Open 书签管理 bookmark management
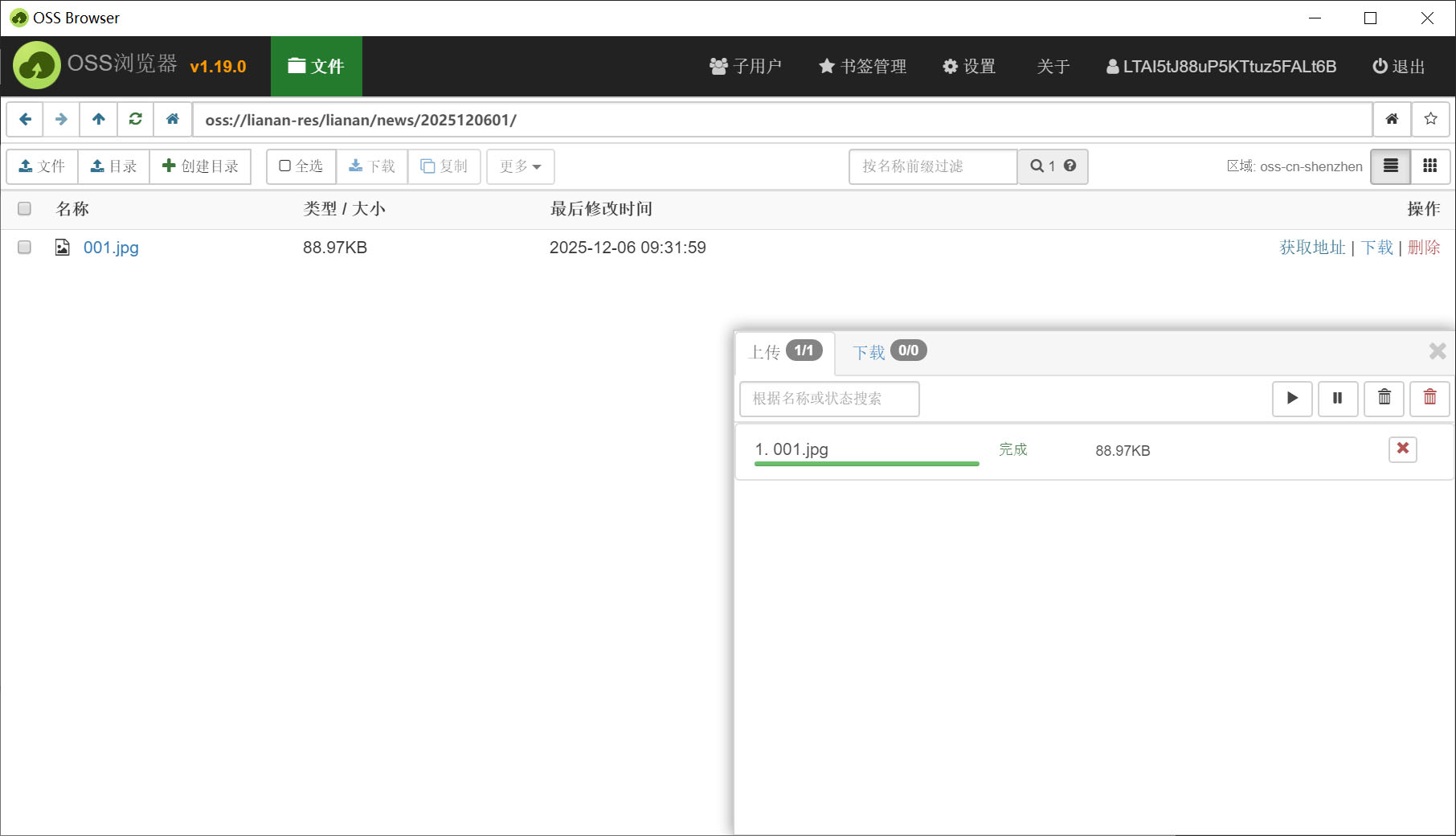The image size is (1456, 836). tap(862, 67)
